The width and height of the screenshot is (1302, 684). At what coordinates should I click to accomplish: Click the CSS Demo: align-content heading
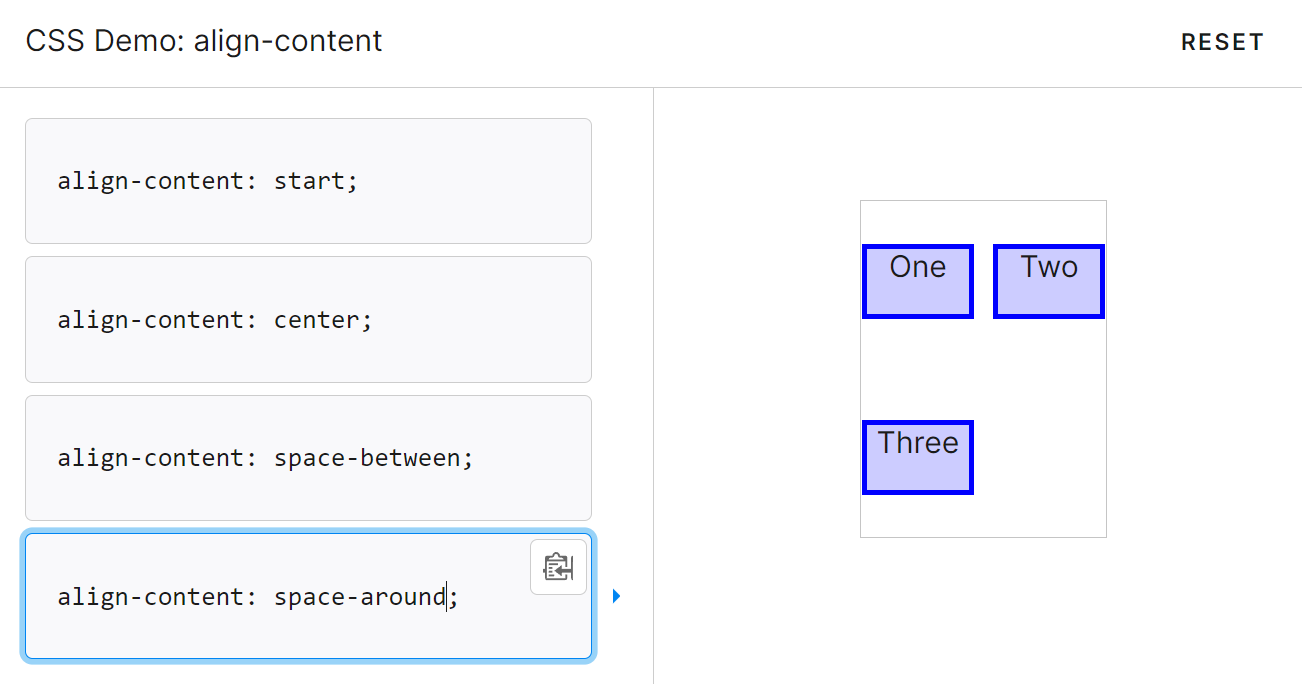click(x=204, y=41)
